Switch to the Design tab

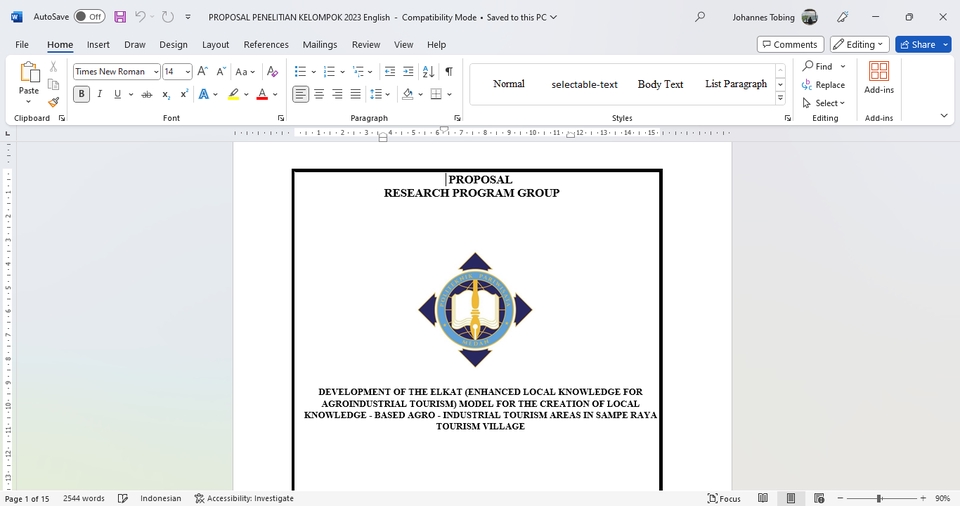point(173,45)
